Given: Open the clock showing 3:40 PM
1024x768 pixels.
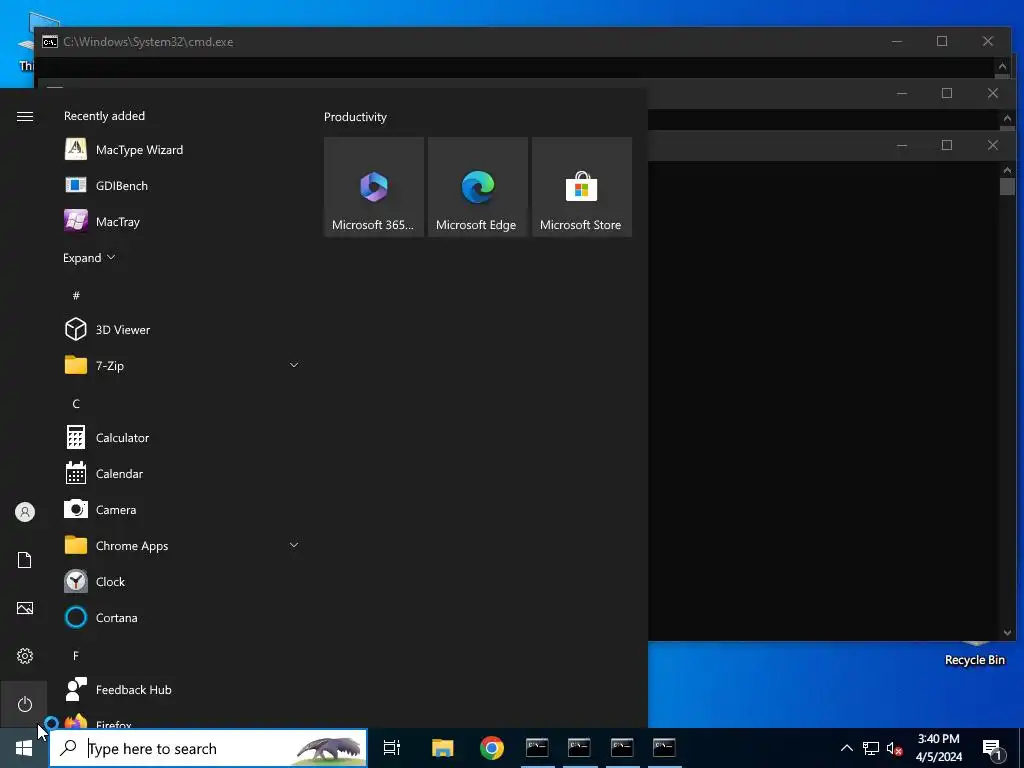Looking at the screenshot, I should pos(939,748).
